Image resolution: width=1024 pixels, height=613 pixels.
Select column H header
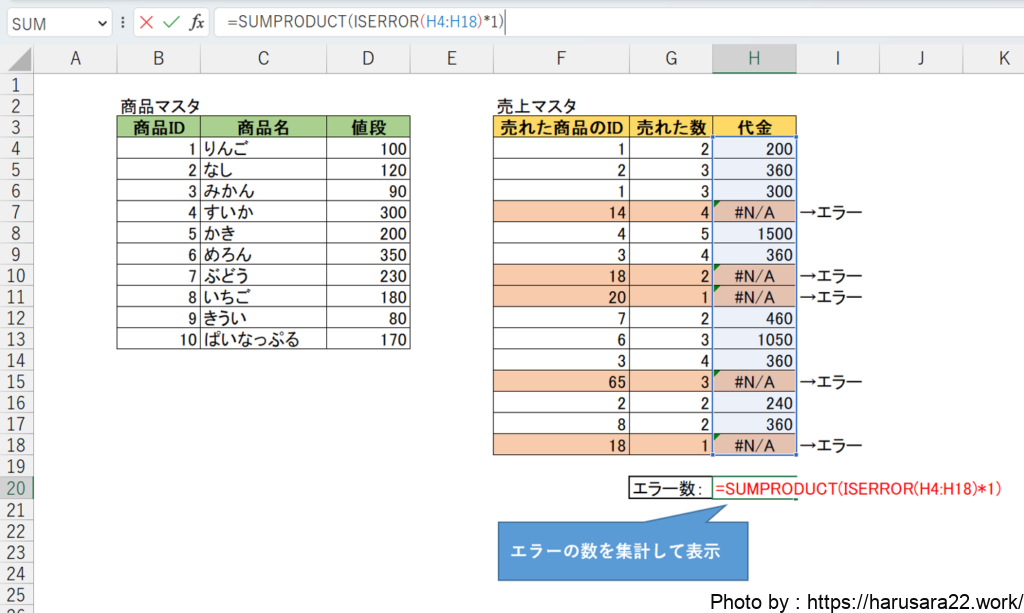[x=754, y=59]
